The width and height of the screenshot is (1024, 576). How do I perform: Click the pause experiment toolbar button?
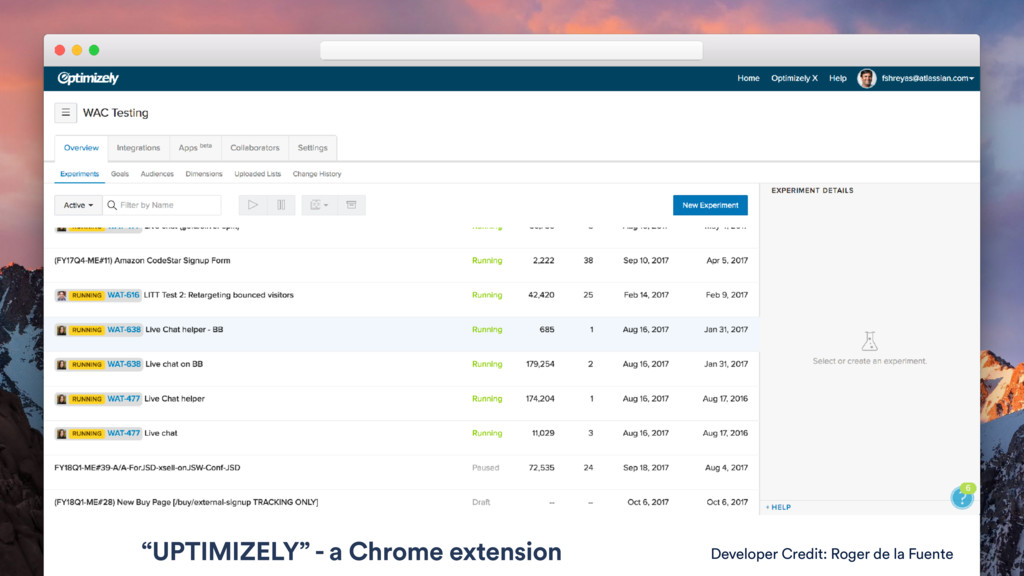coord(281,205)
